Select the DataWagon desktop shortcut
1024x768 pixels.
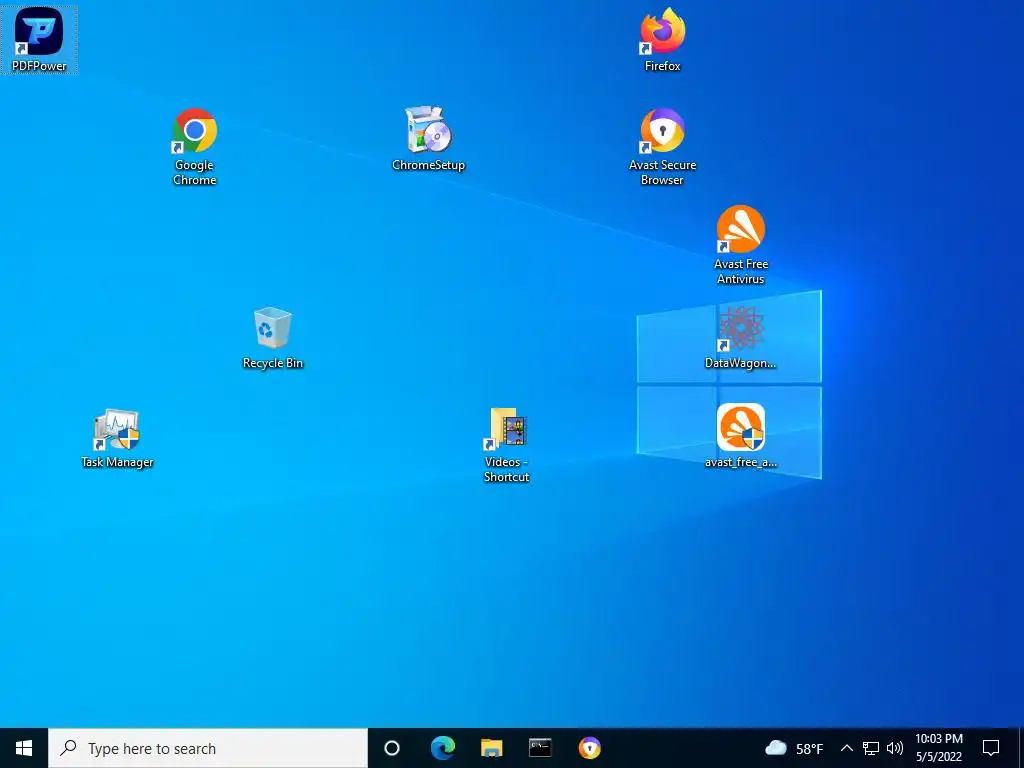coord(741,337)
